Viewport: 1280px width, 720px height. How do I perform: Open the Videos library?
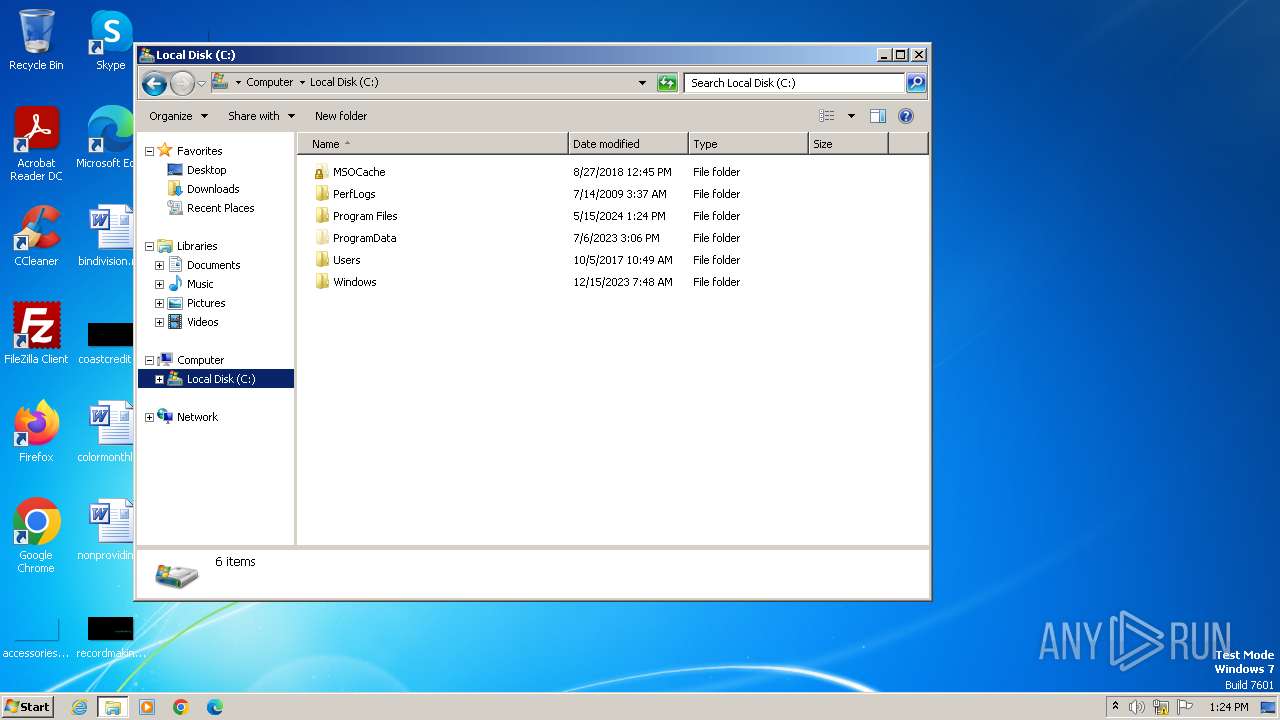202,322
